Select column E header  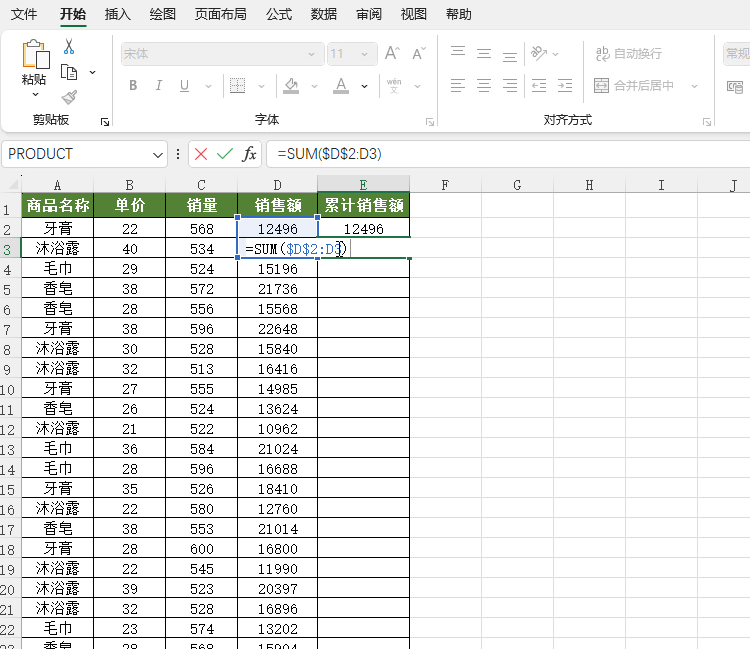[364, 185]
